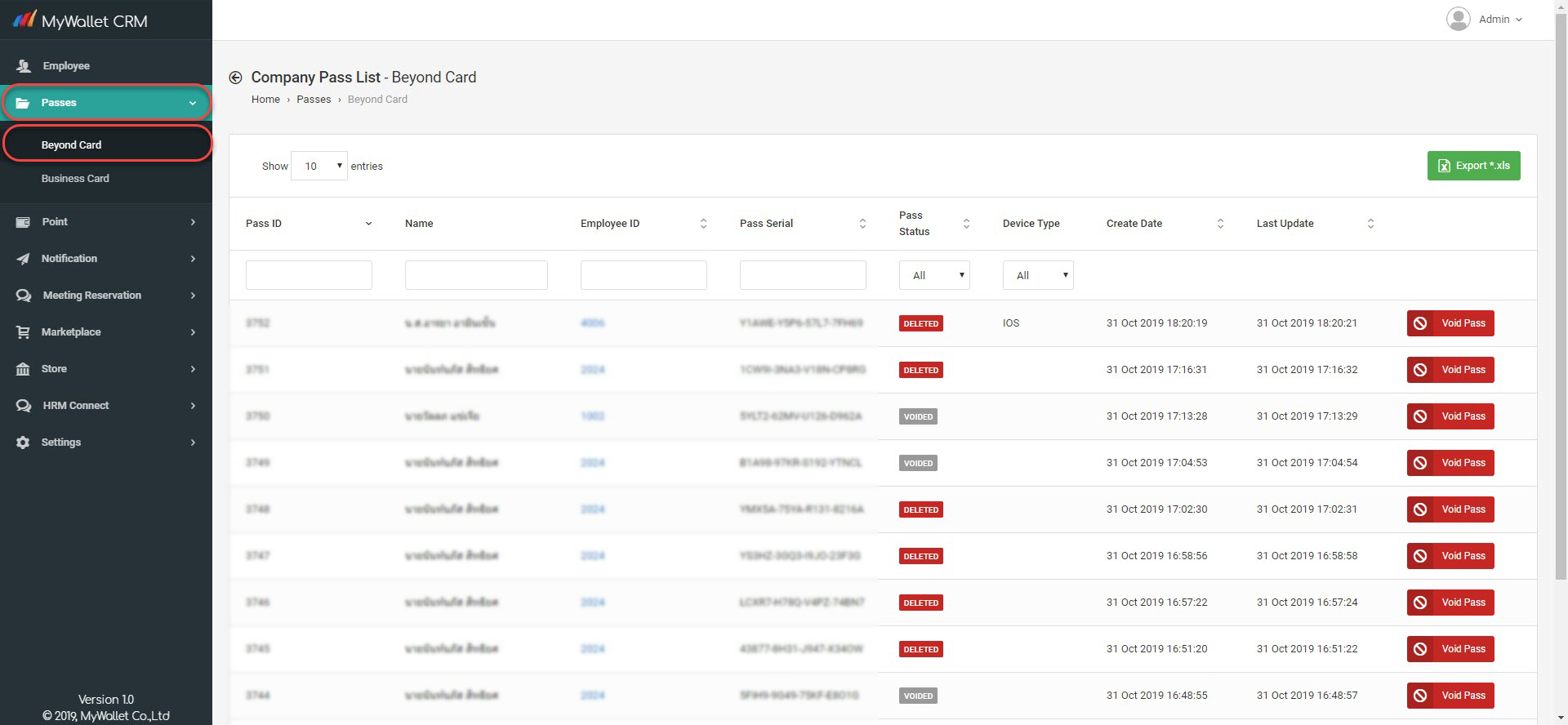Click the Last Update 31 Oct 2019 16:57:24 cell
This screenshot has height=725, width=1568.
[x=1307, y=603]
